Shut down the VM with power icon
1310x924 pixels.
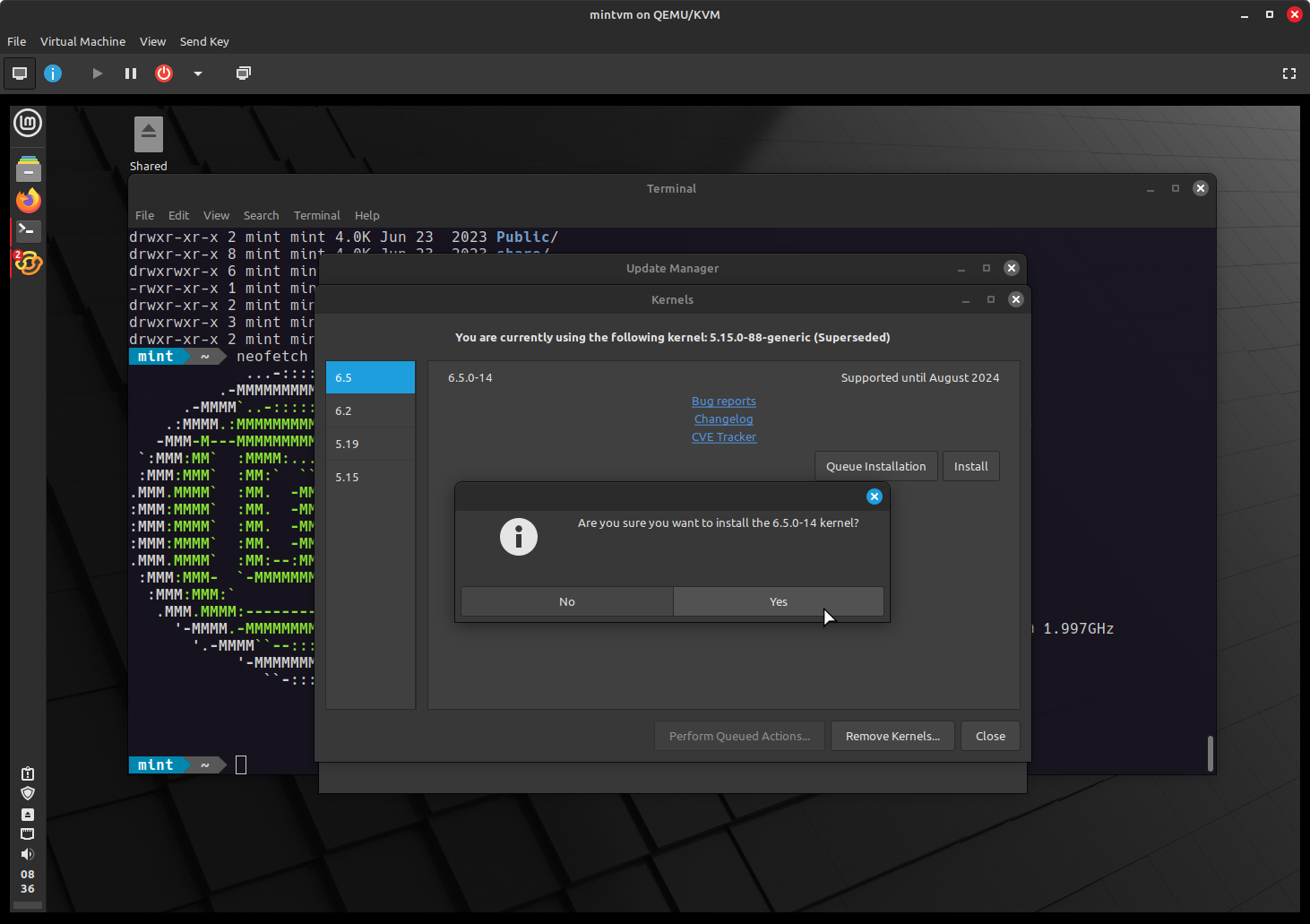[x=164, y=73]
